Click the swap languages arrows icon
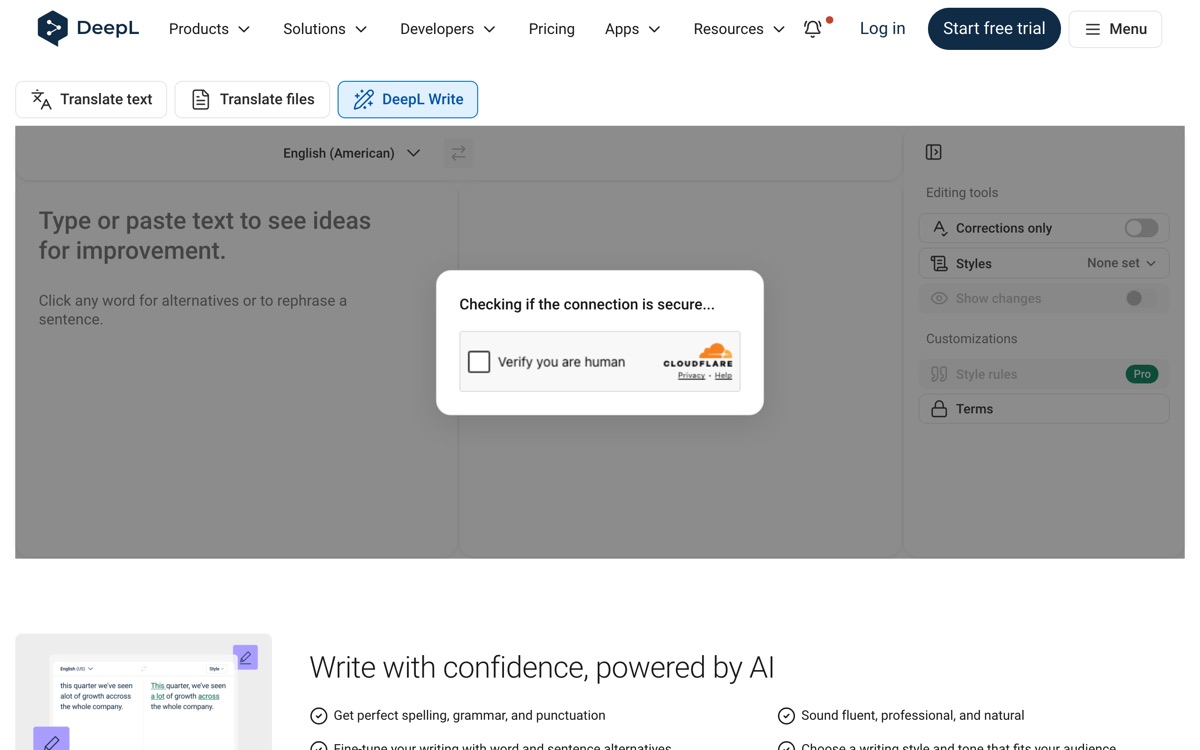Screen dimensions: 1200x750 coord(458,153)
